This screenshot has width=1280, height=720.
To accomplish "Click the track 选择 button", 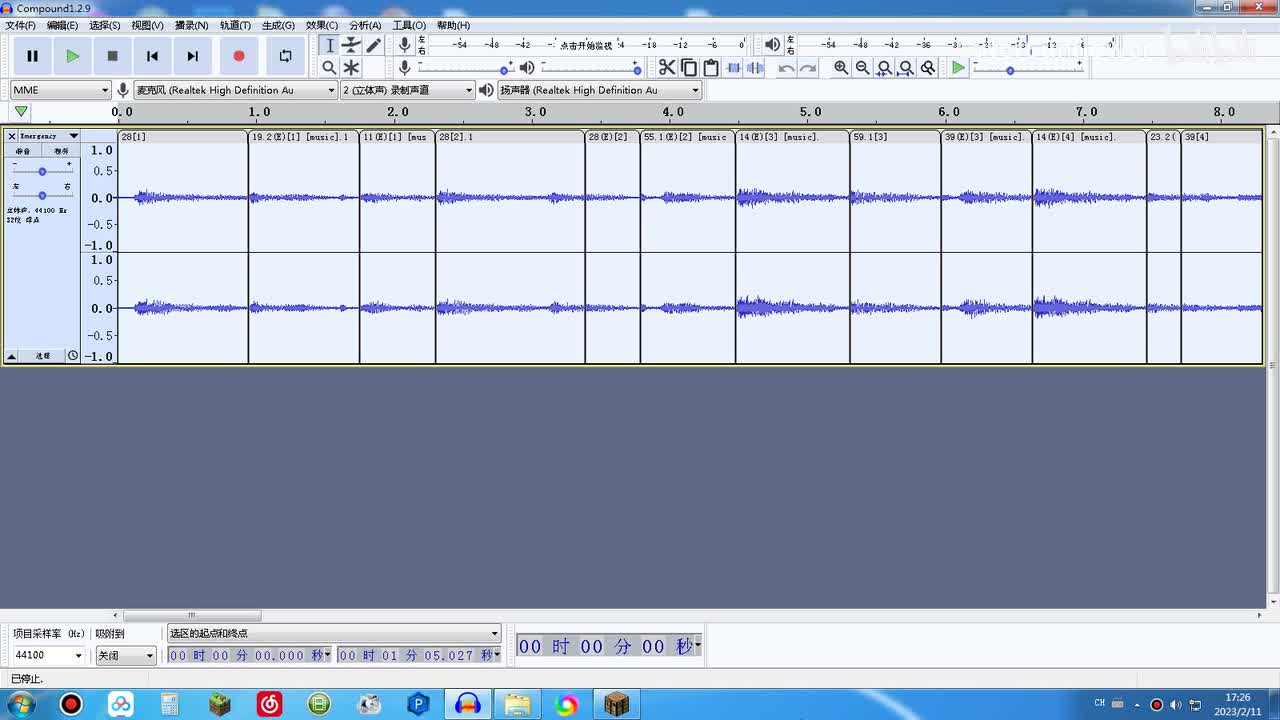I will [43, 356].
